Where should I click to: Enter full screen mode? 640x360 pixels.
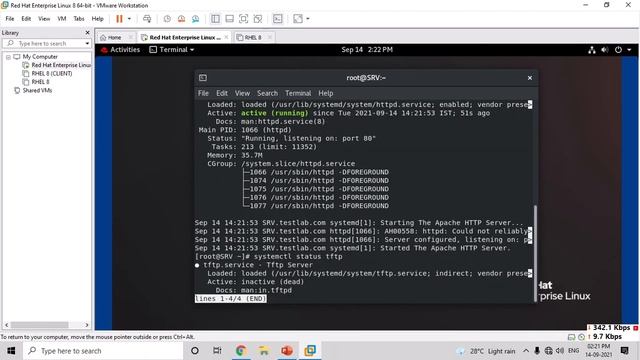point(243,19)
